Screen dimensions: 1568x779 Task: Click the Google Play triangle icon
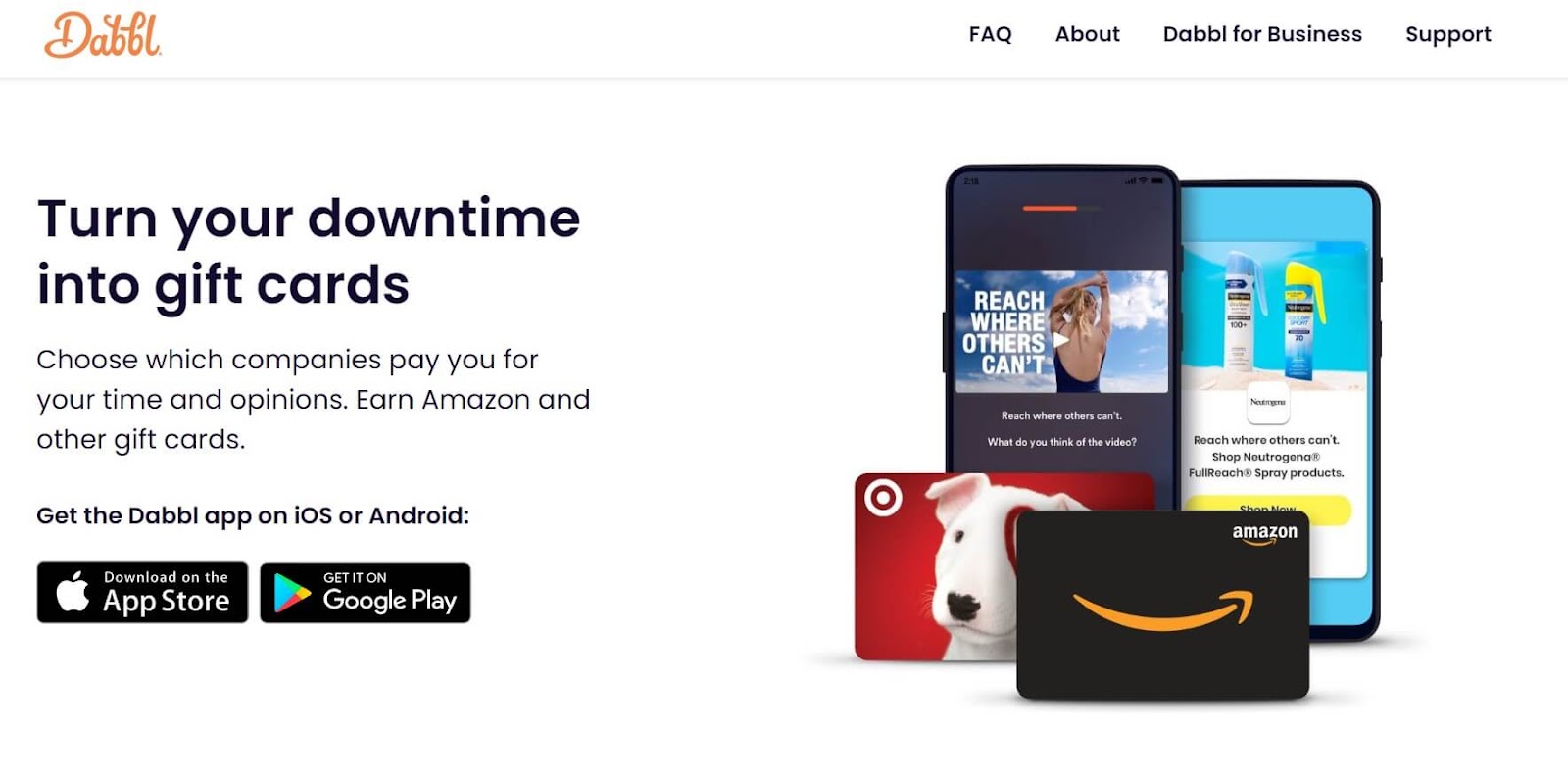292,594
